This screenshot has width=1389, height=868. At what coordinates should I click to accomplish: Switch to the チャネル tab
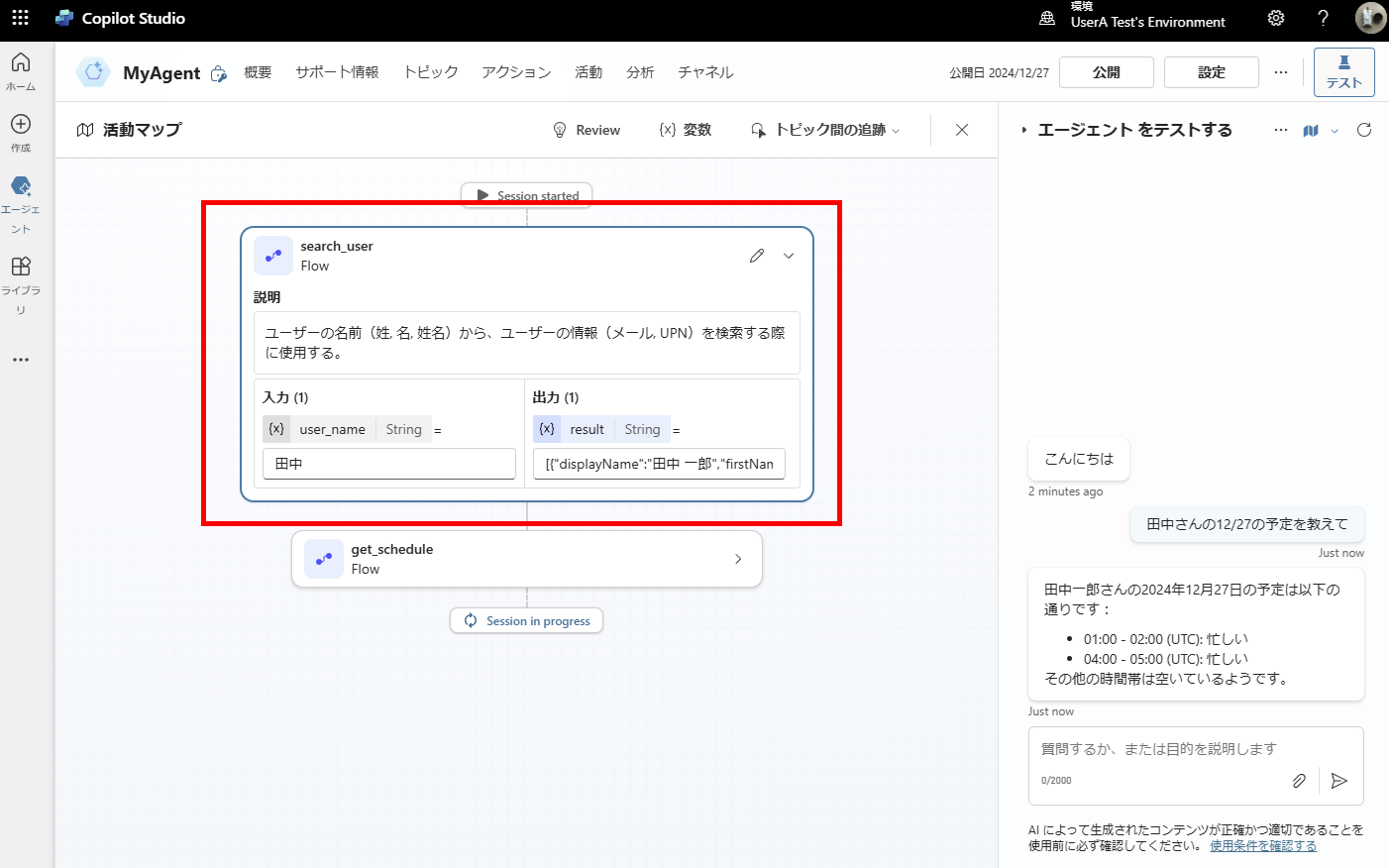(x=704, y=71)
